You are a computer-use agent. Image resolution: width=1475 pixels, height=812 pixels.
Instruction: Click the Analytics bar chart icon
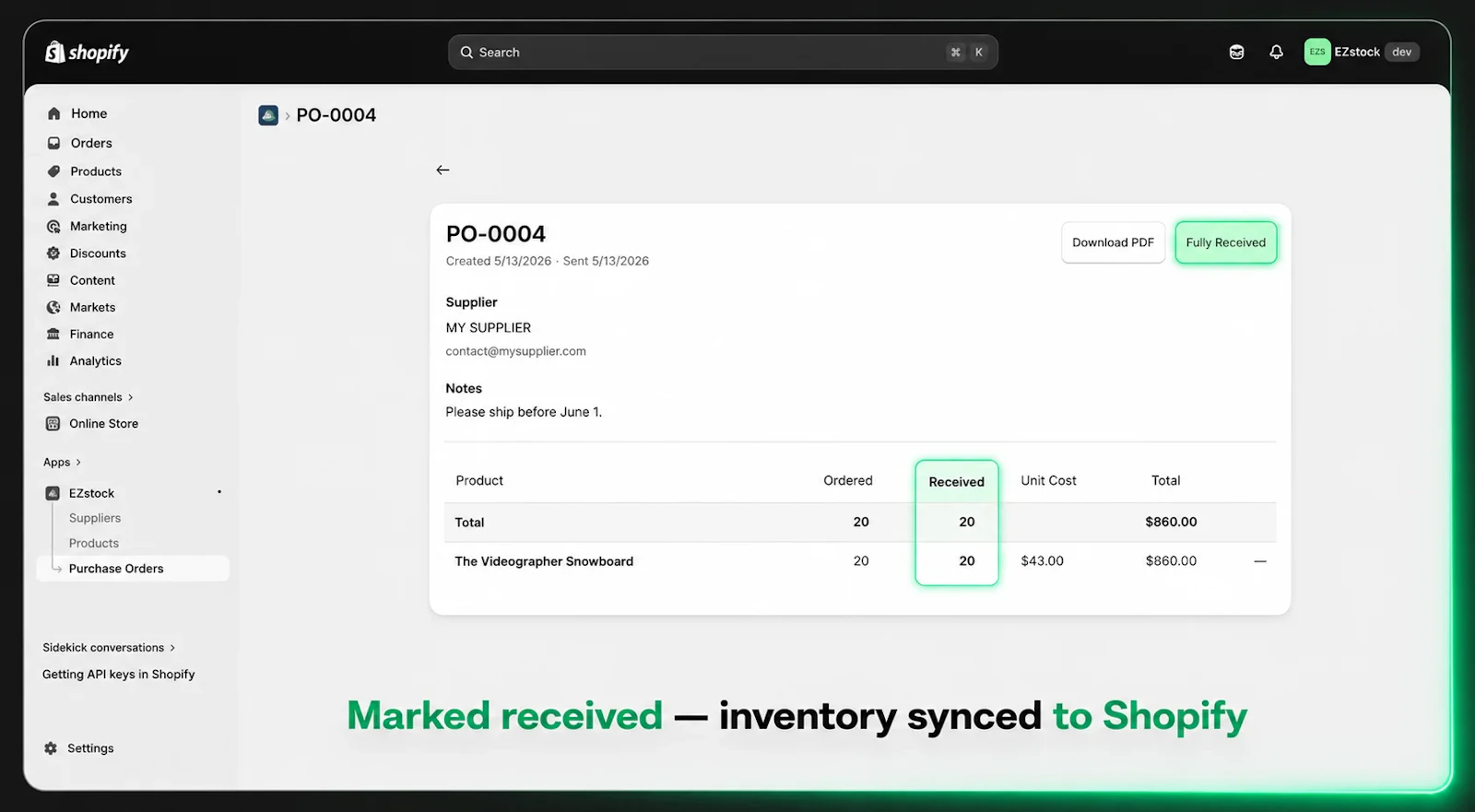53,361
